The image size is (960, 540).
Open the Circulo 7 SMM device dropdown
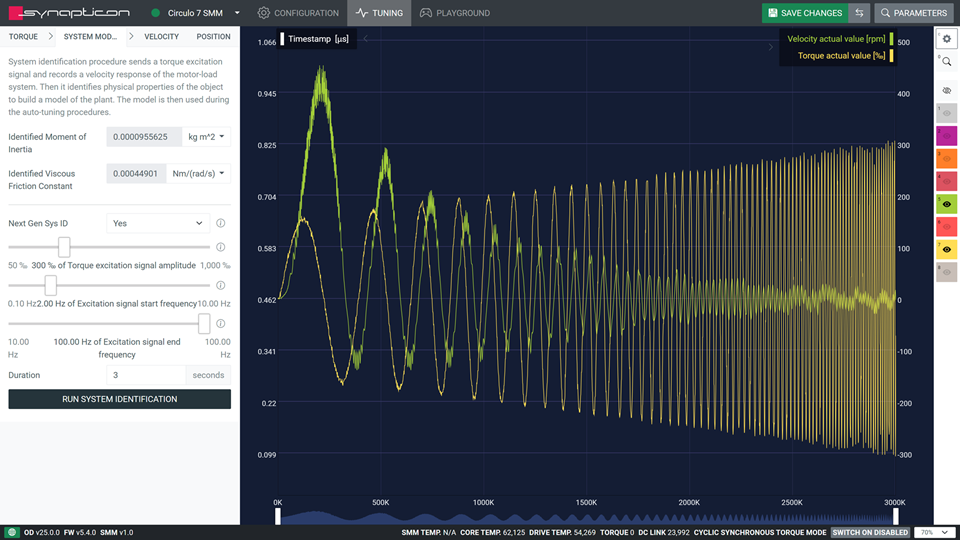[x=196, y=13]
